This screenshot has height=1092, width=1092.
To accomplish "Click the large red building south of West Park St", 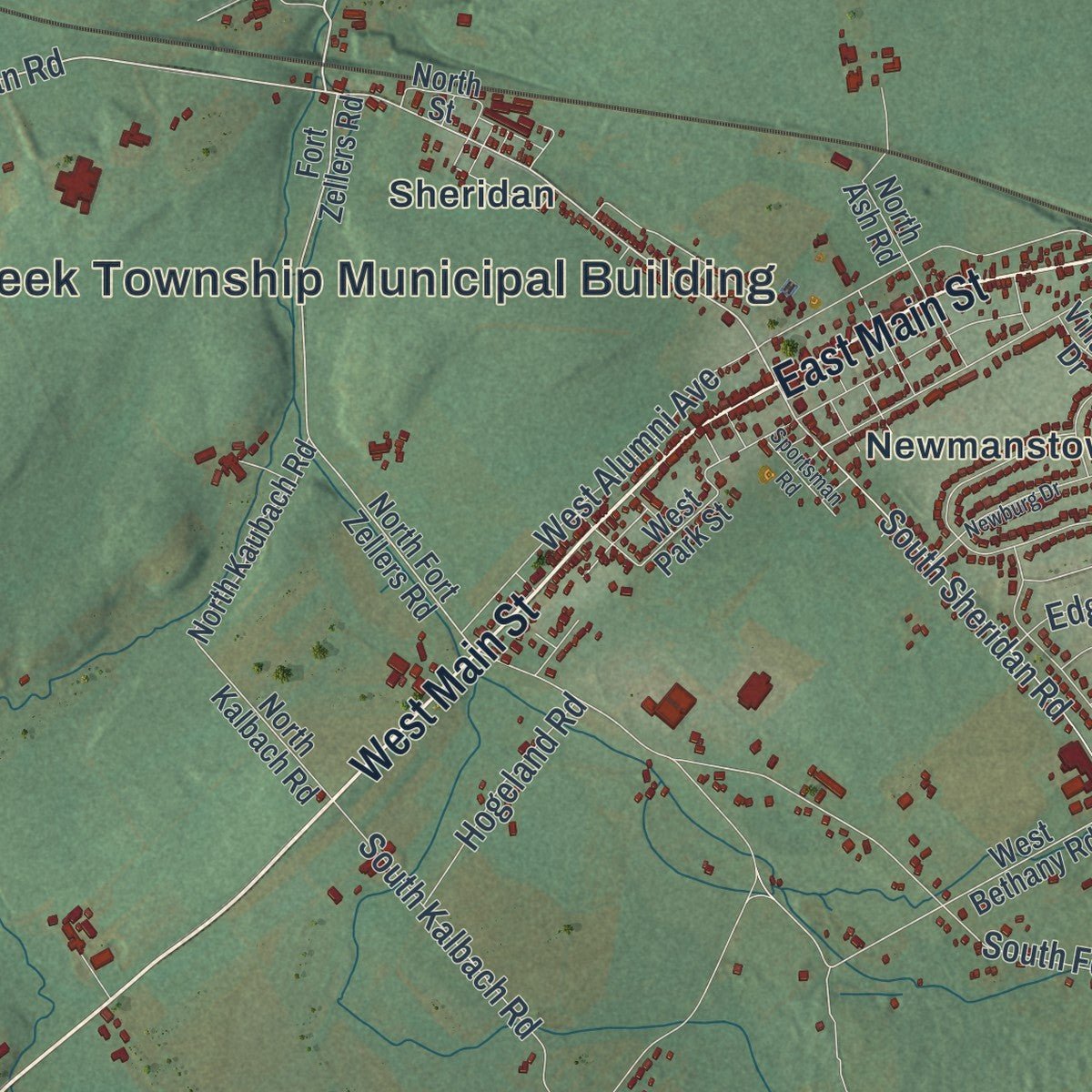I will click(x=673, y=705).
